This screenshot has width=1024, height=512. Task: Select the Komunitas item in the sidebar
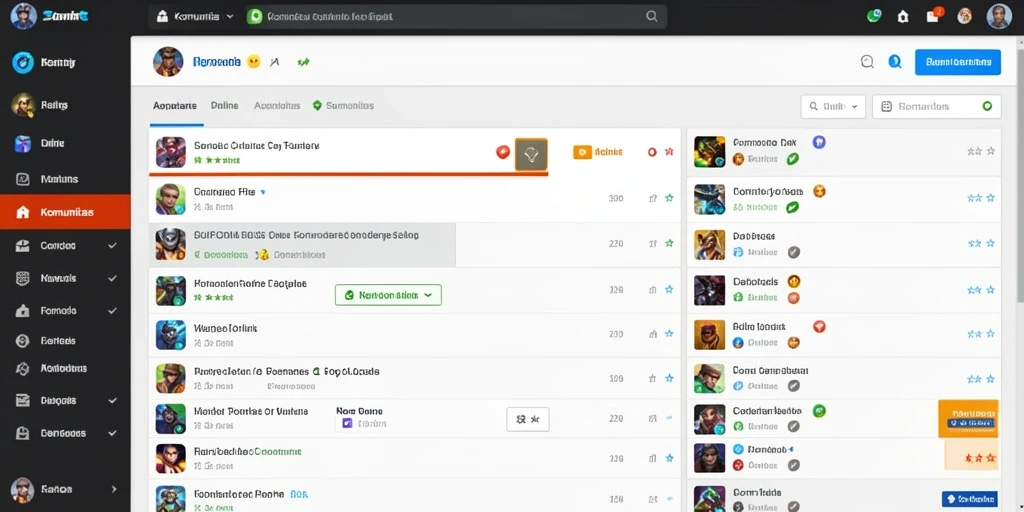(x=65, y=212)
